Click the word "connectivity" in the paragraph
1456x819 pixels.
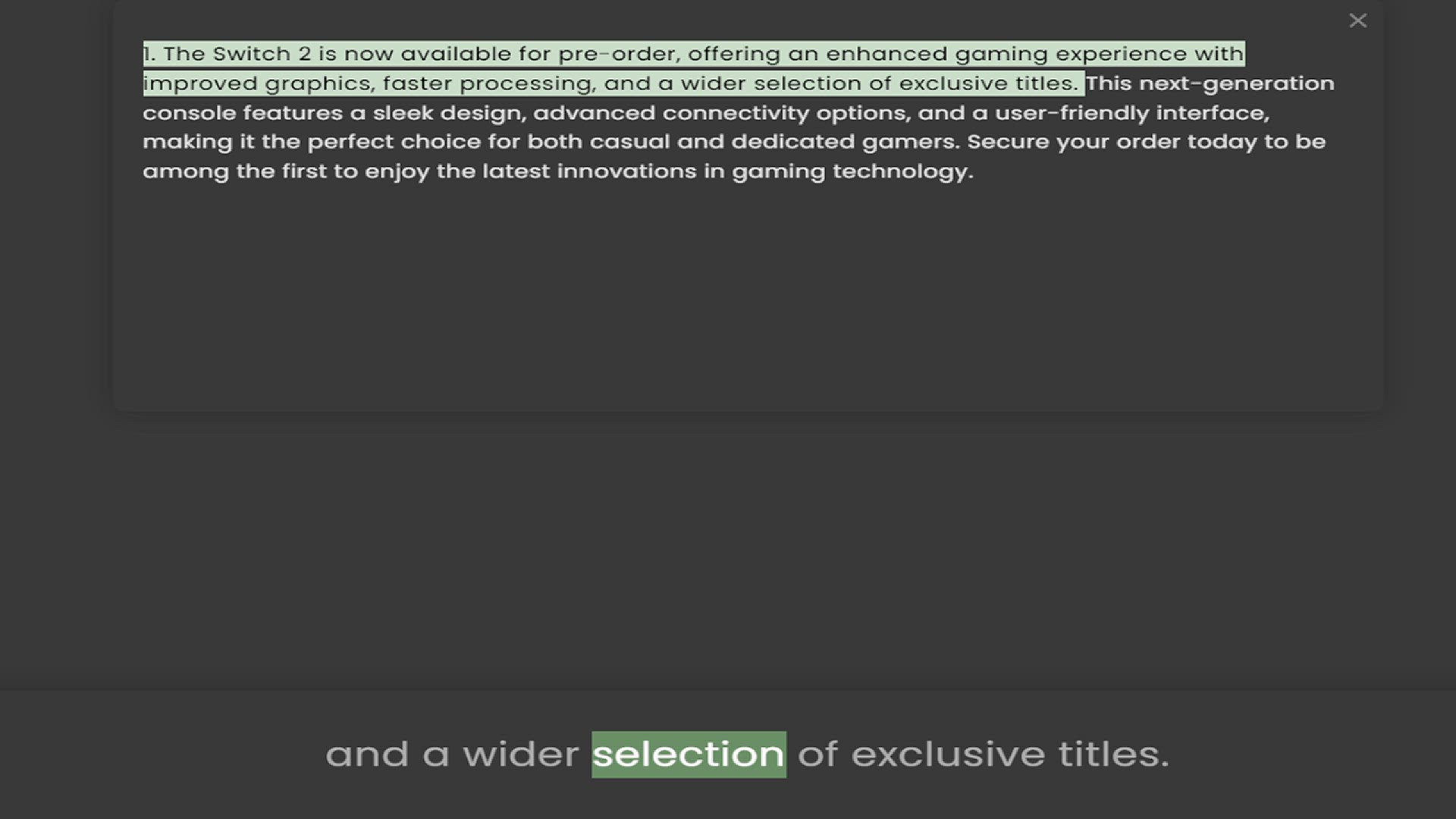(736, 113)
